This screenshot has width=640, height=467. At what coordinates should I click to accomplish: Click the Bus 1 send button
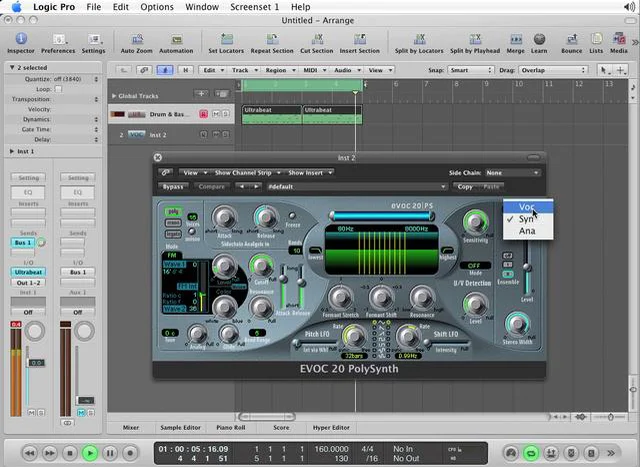pyautogui.click(x=23, y=242)
